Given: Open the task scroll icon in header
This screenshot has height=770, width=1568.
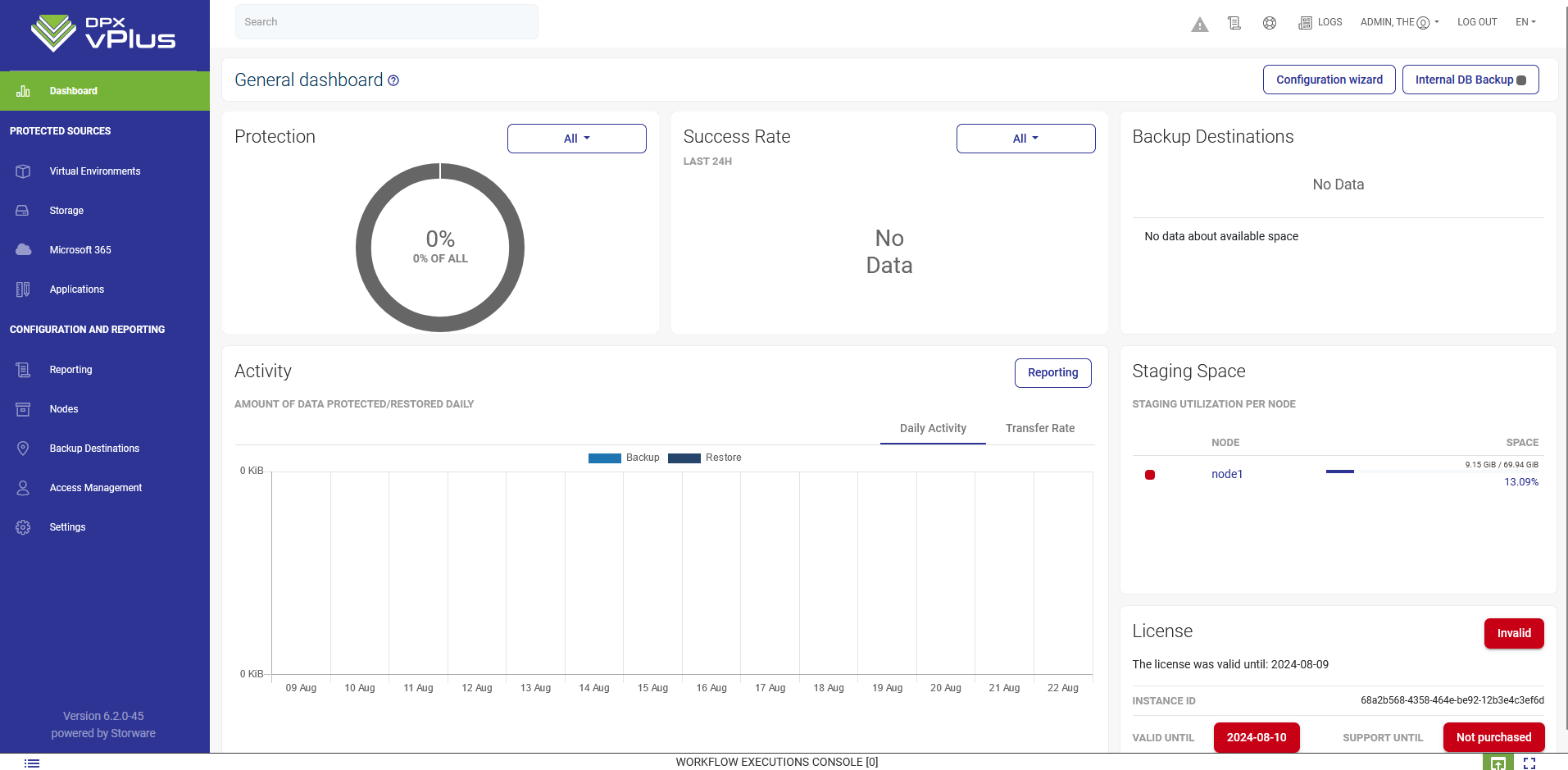Looking at the screenshot, I should [1234, 23].
